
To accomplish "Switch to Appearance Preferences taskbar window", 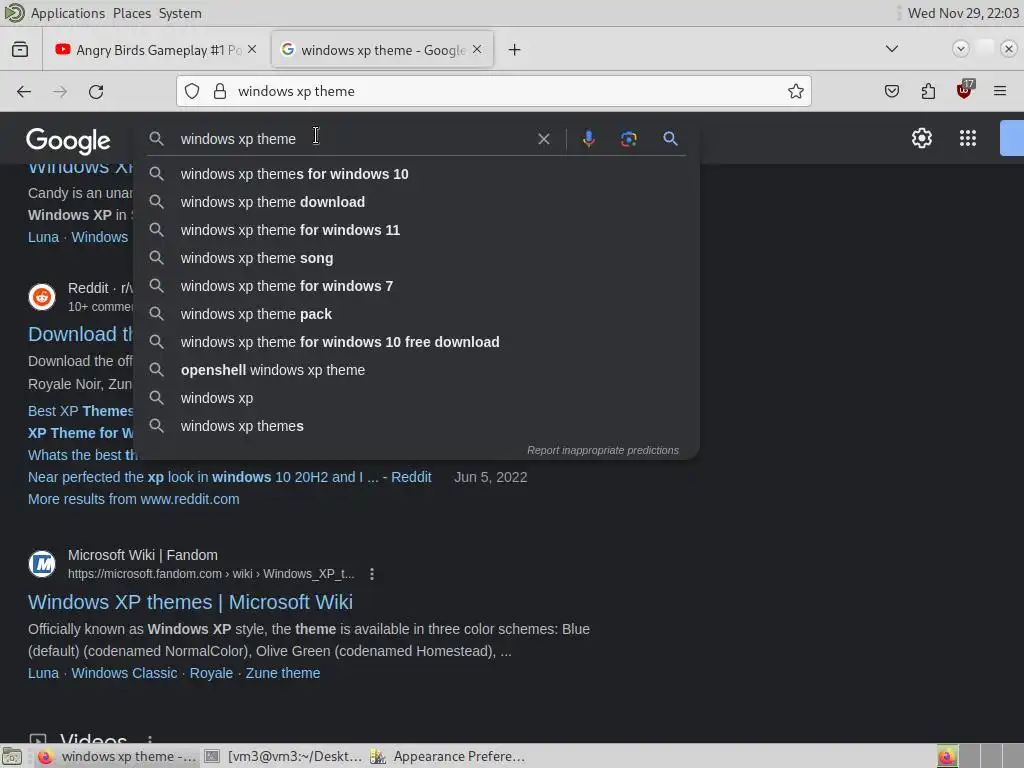I will 448,757.
